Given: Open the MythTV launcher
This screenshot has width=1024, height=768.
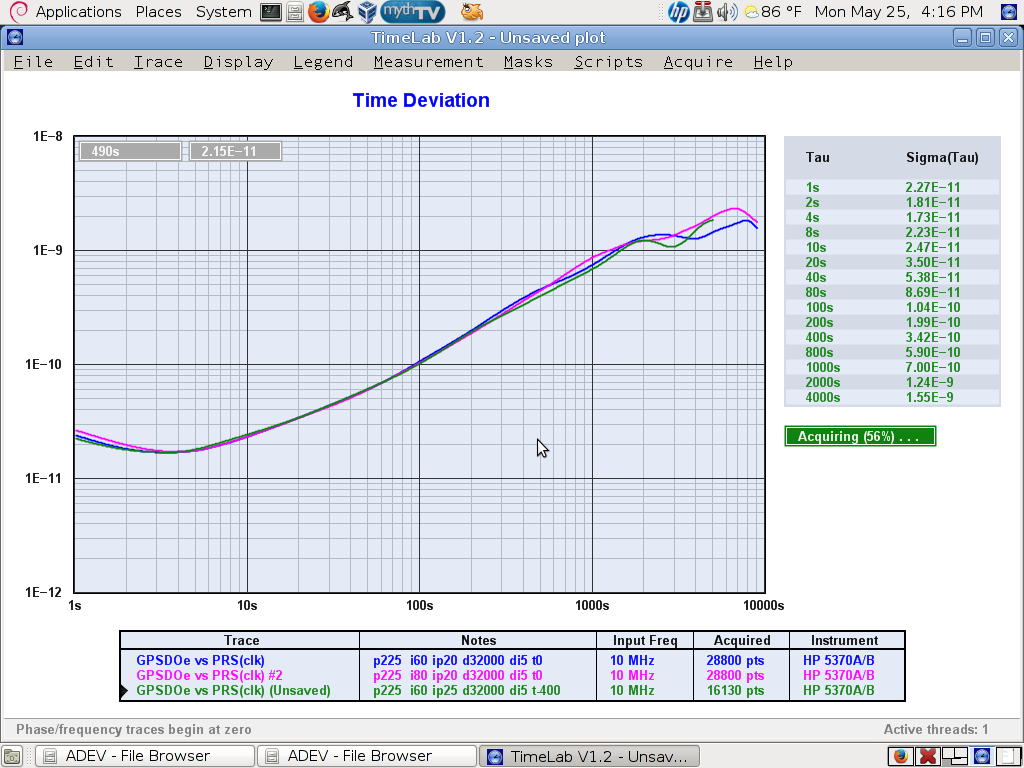Looking at the screenshot, I should click(412, 12).
